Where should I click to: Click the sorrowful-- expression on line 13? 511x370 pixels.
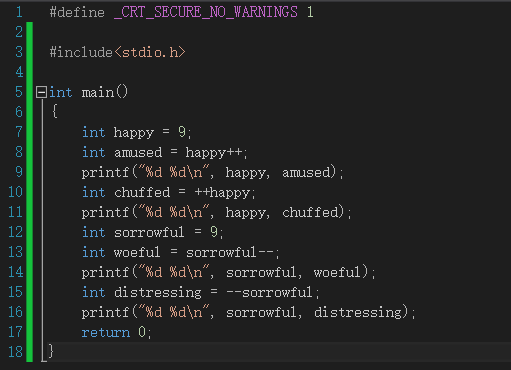(x=230, y=252)
